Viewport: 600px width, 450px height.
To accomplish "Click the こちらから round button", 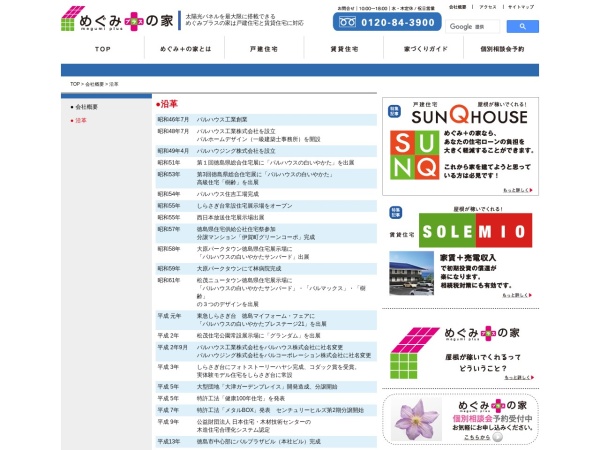I will point(497,437).
